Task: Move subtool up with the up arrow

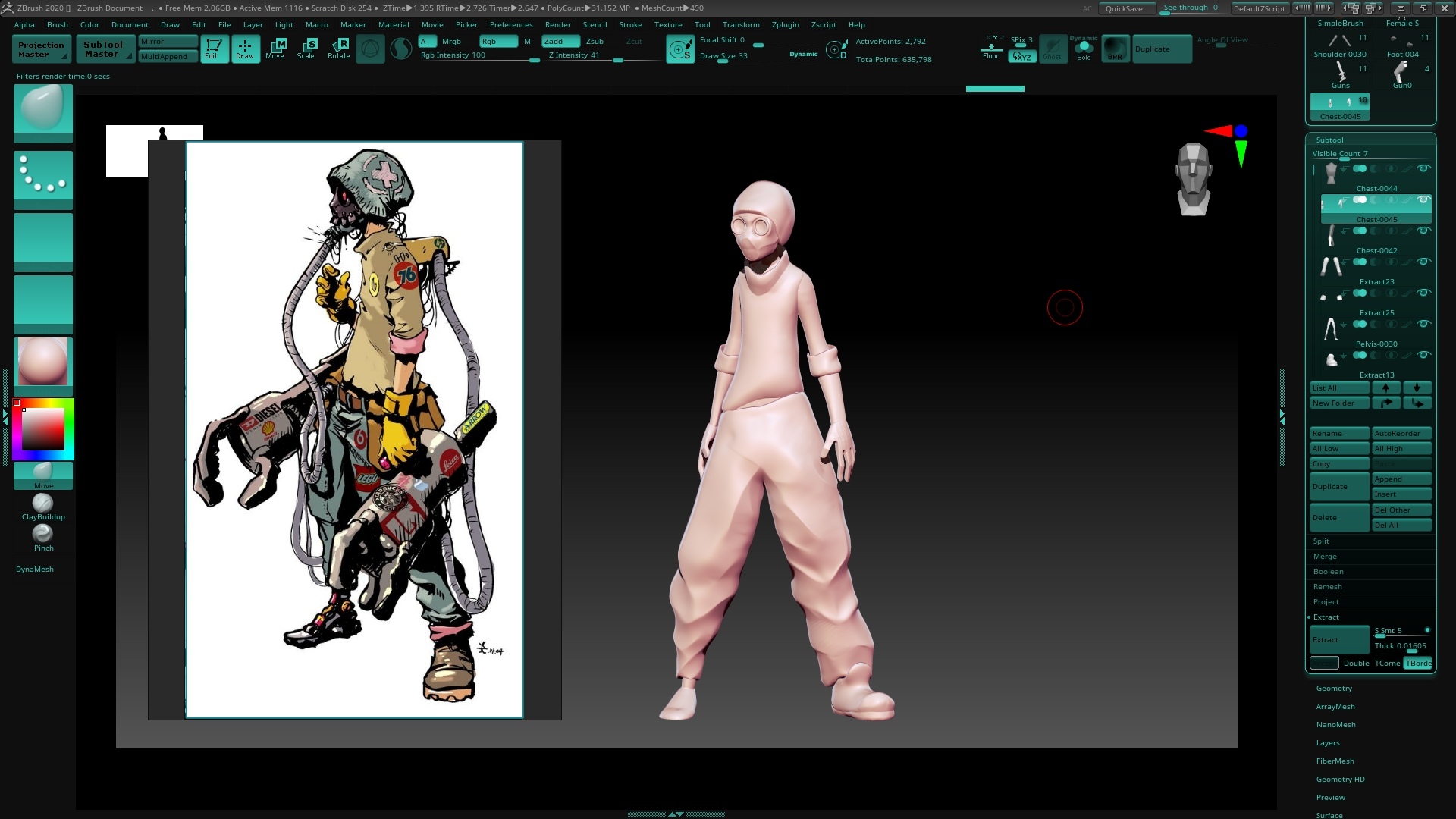Action: 1385,388
